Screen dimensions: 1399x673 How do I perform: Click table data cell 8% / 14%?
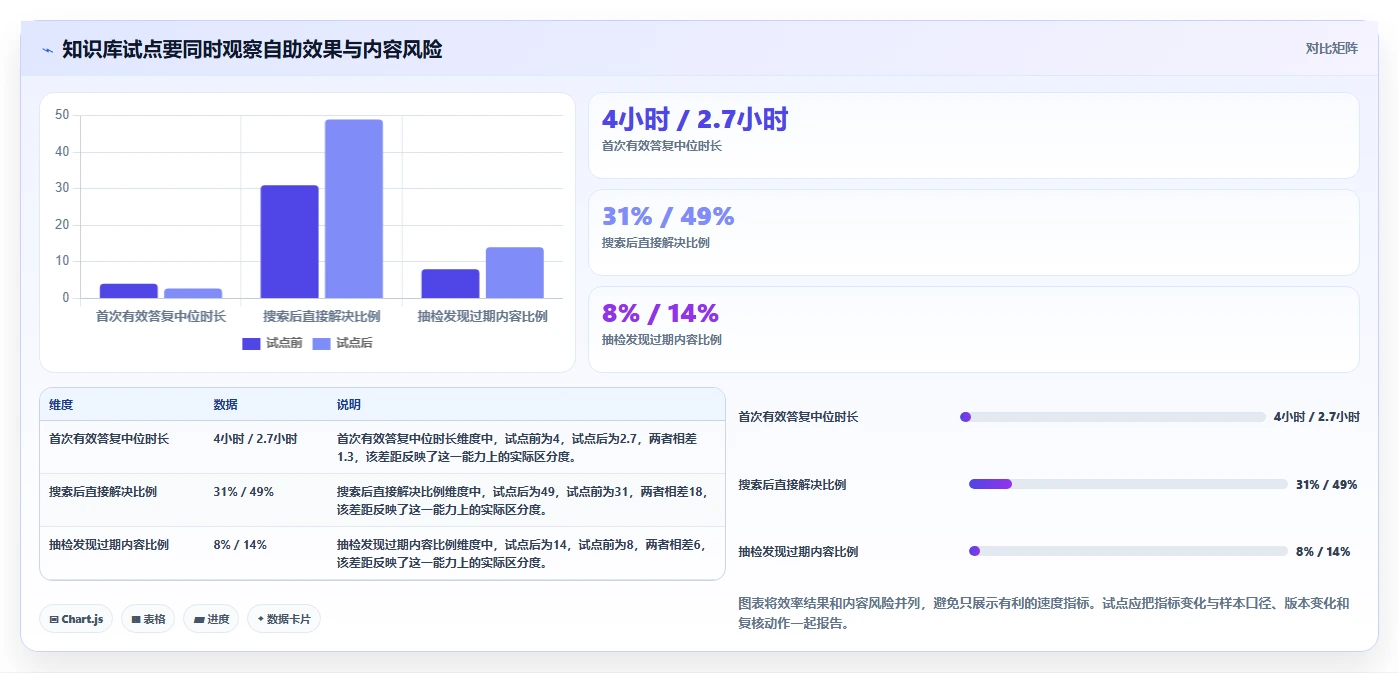[240, 545]
